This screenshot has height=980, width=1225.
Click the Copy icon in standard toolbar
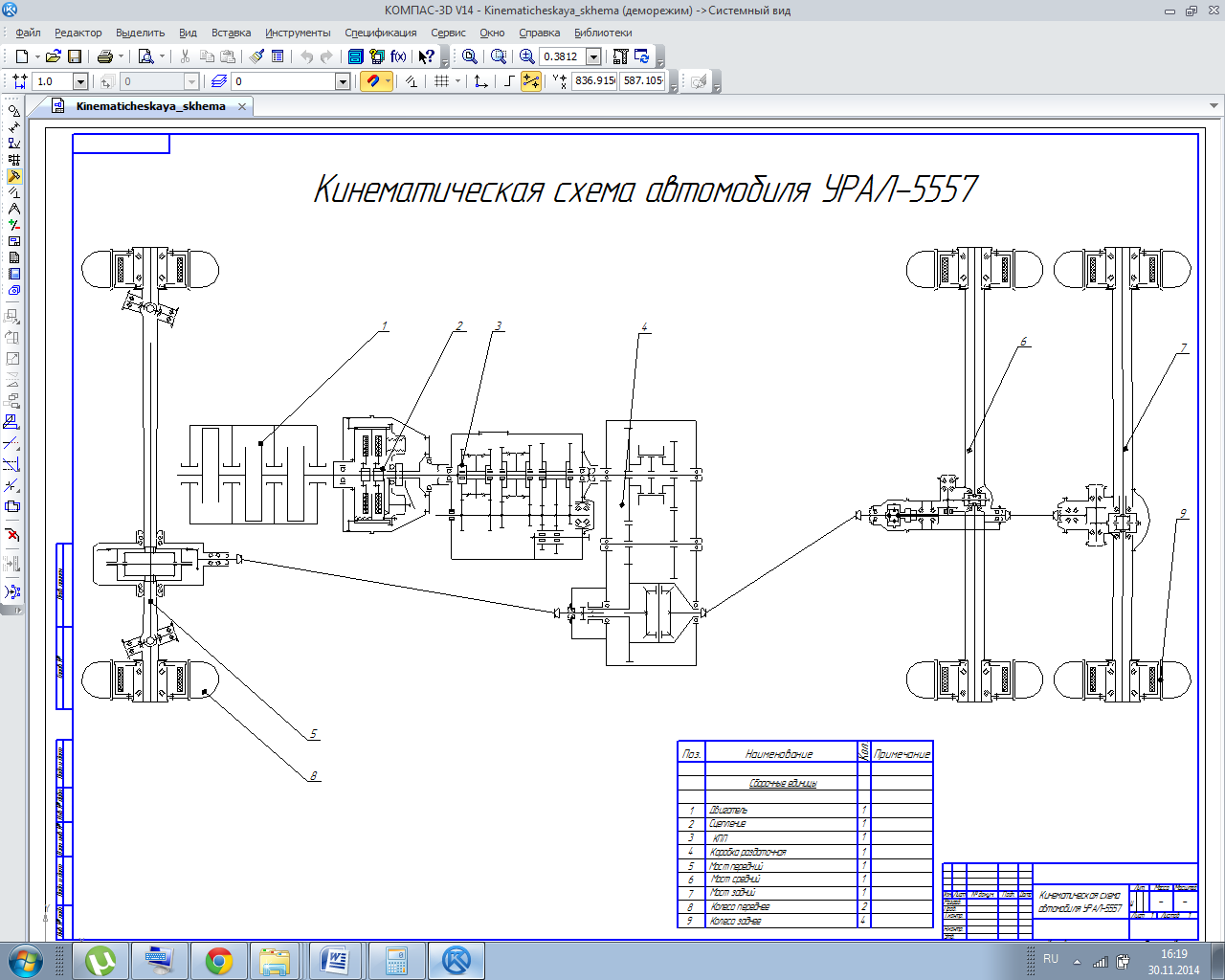pyautogui.click(x=207, y=56)
